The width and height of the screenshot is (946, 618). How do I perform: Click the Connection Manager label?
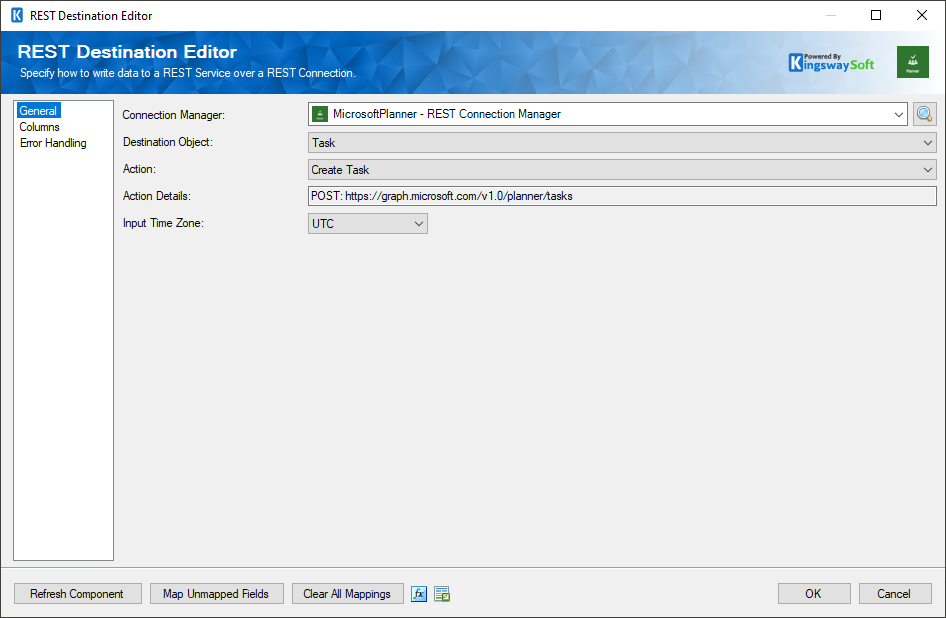tap(173, 115)
